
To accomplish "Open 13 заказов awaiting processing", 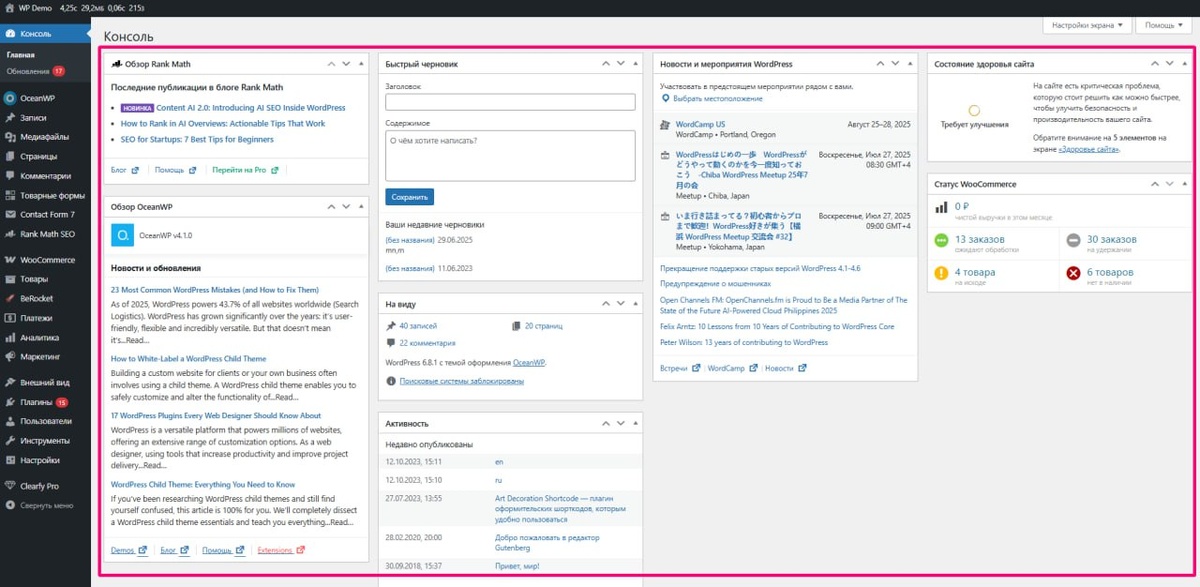I will click(x=980, y=239).
